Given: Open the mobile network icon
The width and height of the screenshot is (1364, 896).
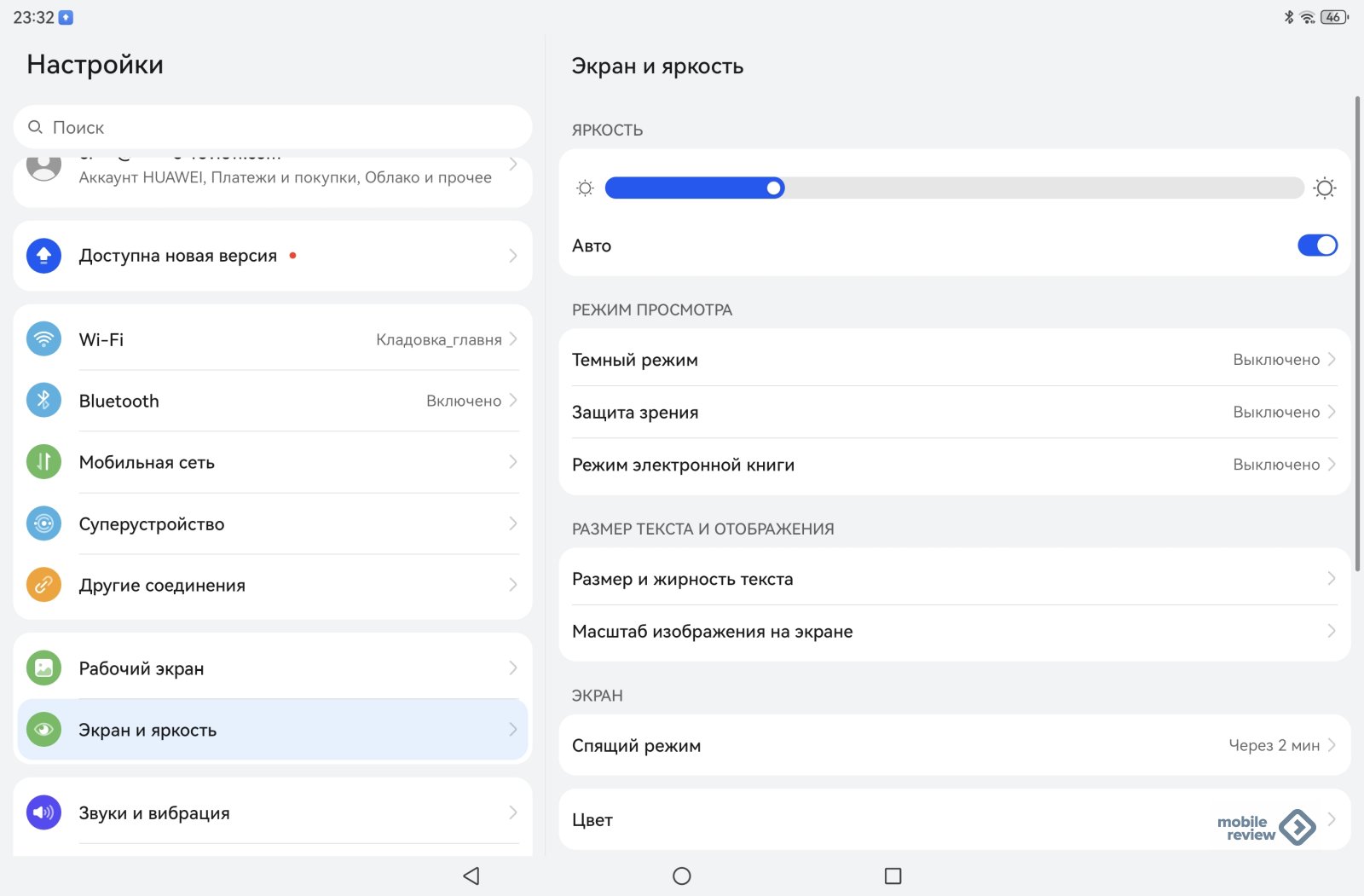Looking at the screenshot, I should click(43, 462).
